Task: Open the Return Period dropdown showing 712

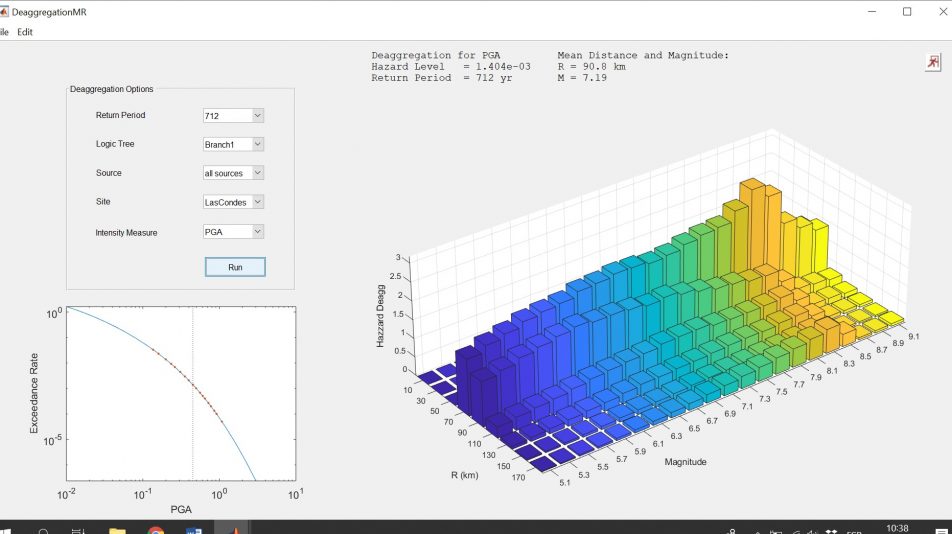Action: point(233,115)
